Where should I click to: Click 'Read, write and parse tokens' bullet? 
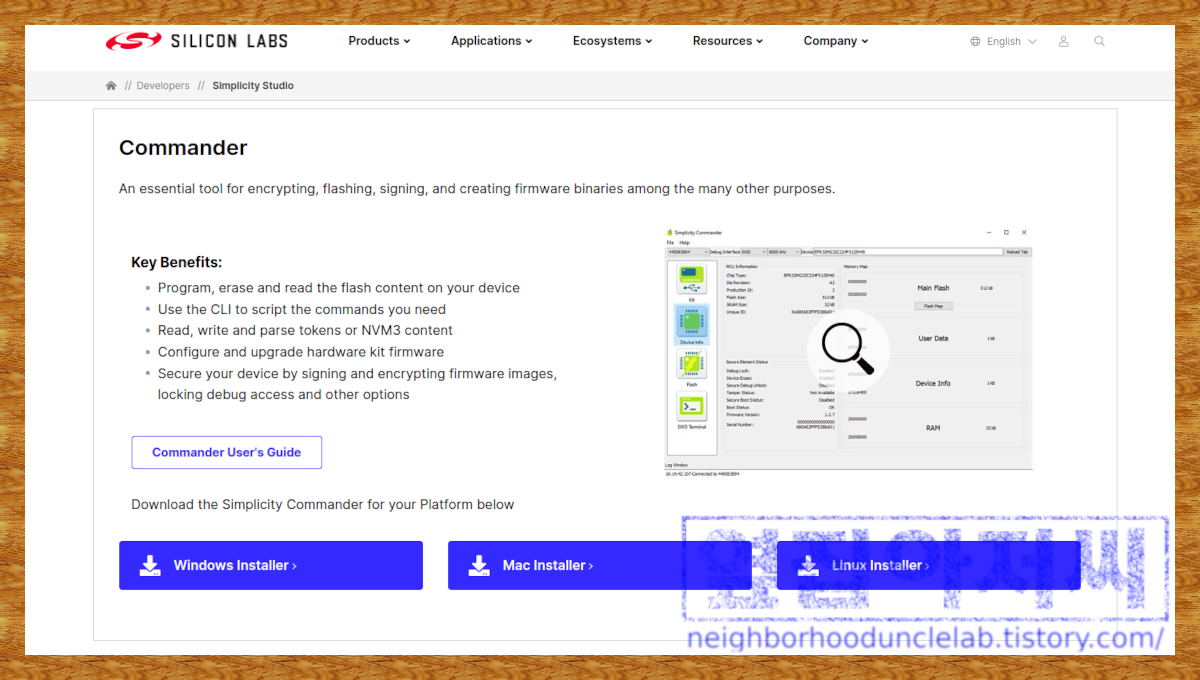pyautogui.click(x=305, y=330)
